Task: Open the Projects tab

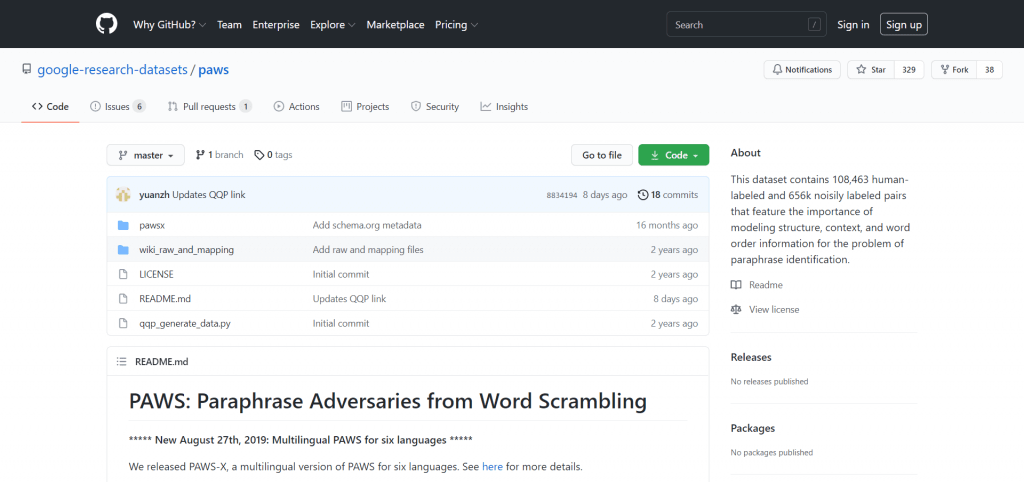Action: (365, 106)
